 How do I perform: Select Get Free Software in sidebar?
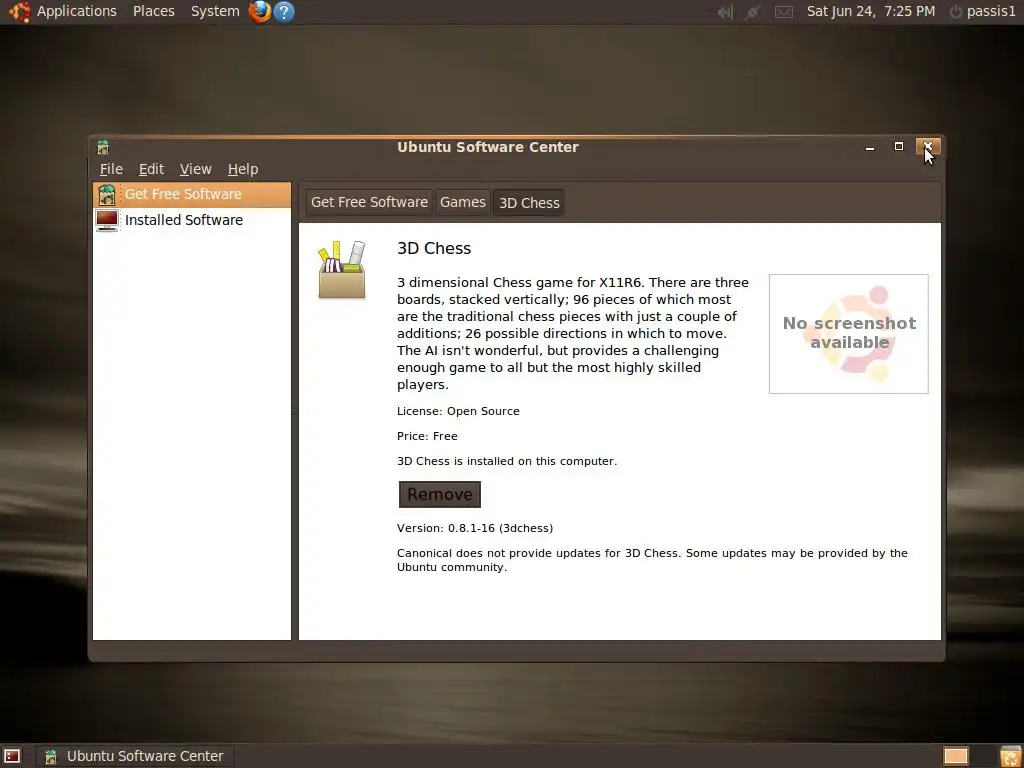(192, 195)
